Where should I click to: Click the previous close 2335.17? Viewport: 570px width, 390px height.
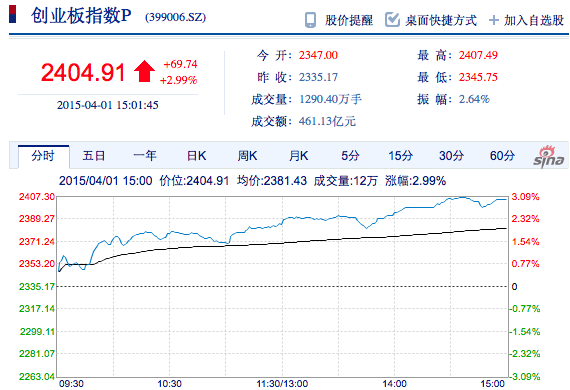(x=318, y=77)
